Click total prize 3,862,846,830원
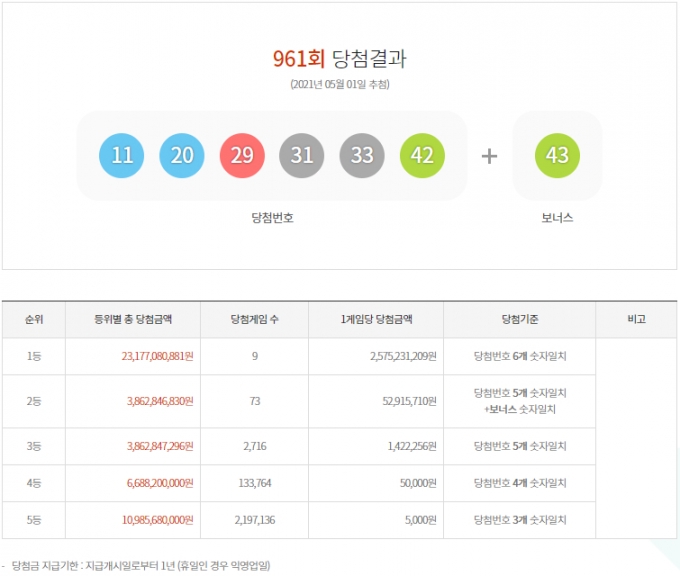Screen dimensions: 680x576 160,401
